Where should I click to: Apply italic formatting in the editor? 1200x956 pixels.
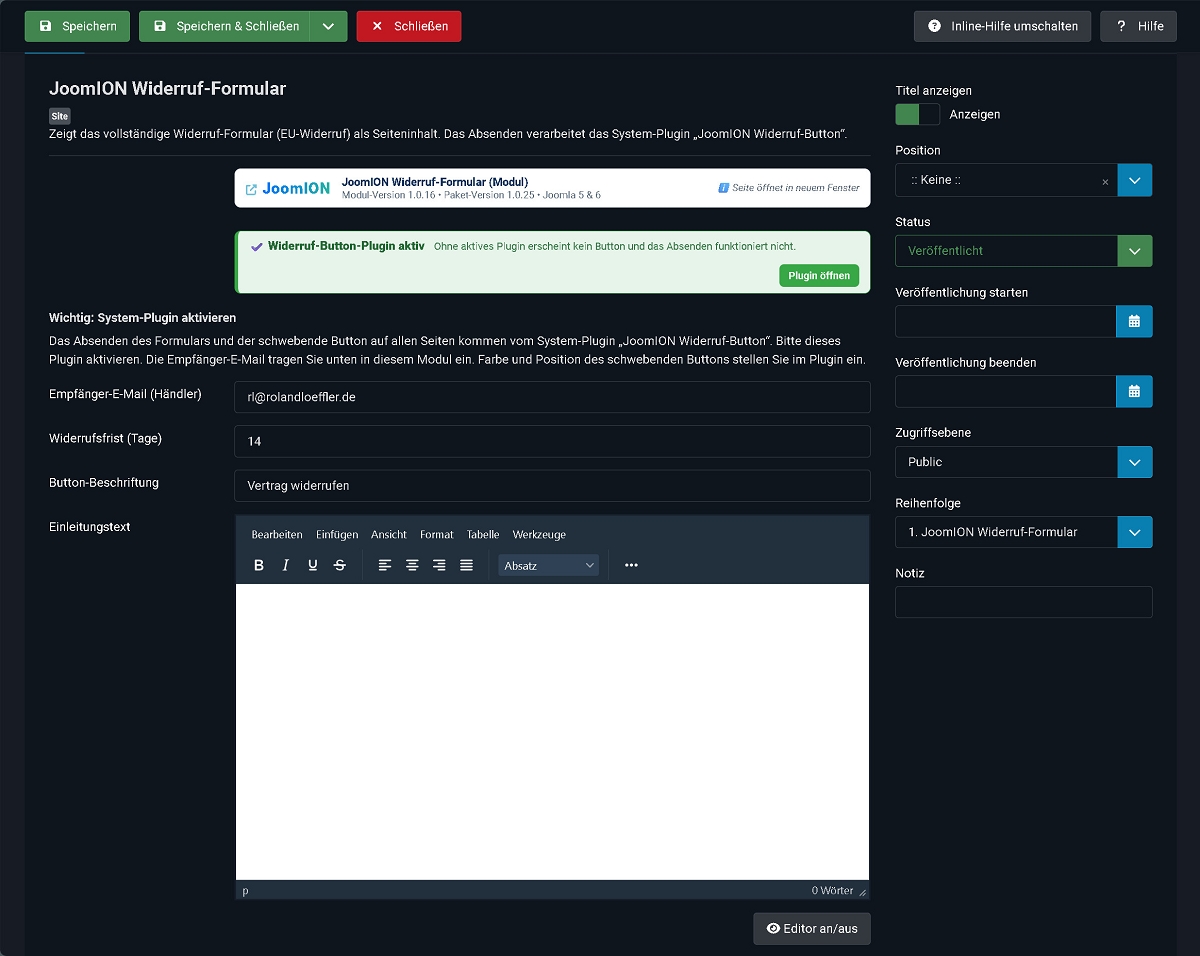coord(286,565)
